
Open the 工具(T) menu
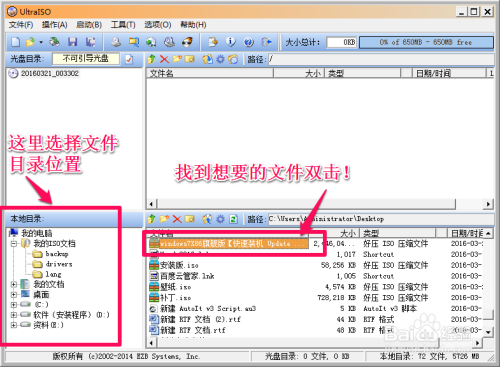click(123, 25)
